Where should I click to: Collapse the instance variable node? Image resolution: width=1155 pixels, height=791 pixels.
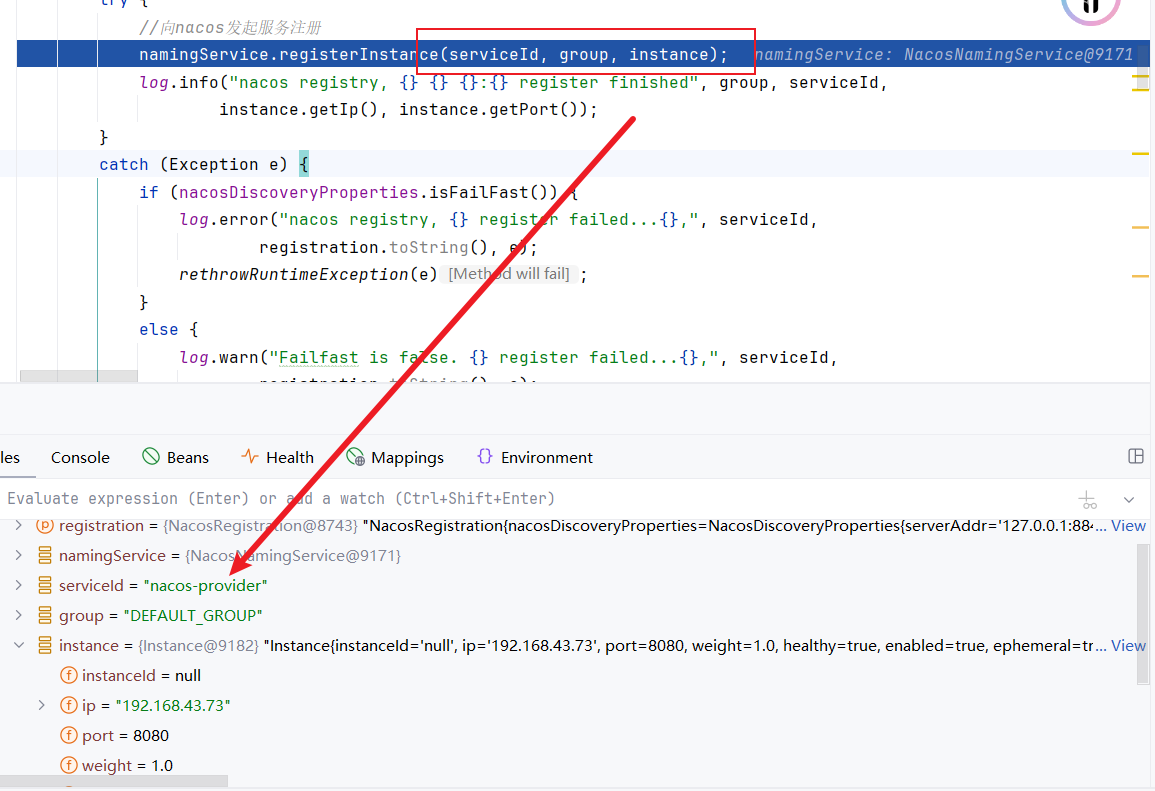point(18,646)
